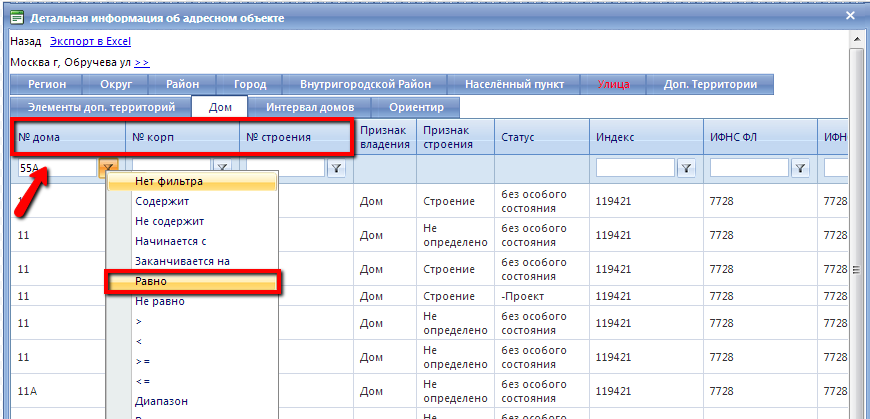Click the Индекс column header

point(646,137)
